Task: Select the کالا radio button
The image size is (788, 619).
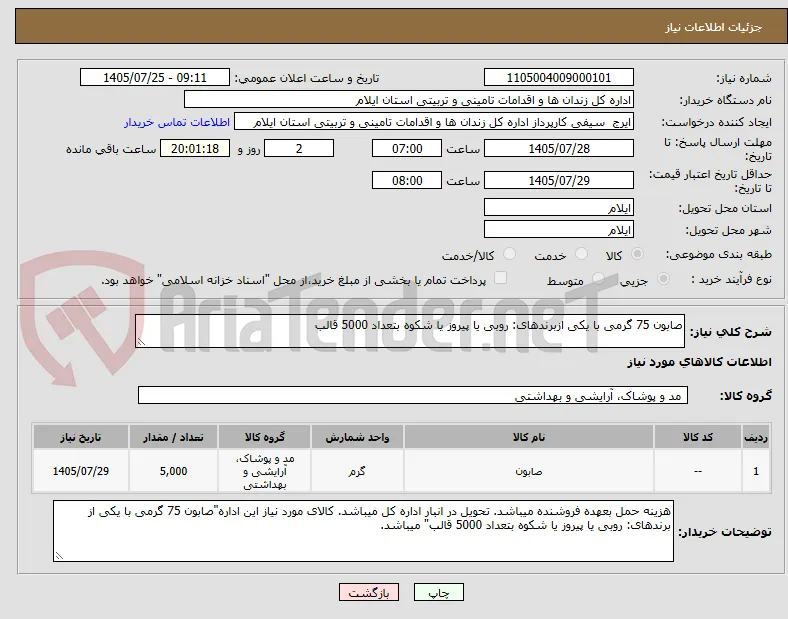Action: [x=637, y=254]
